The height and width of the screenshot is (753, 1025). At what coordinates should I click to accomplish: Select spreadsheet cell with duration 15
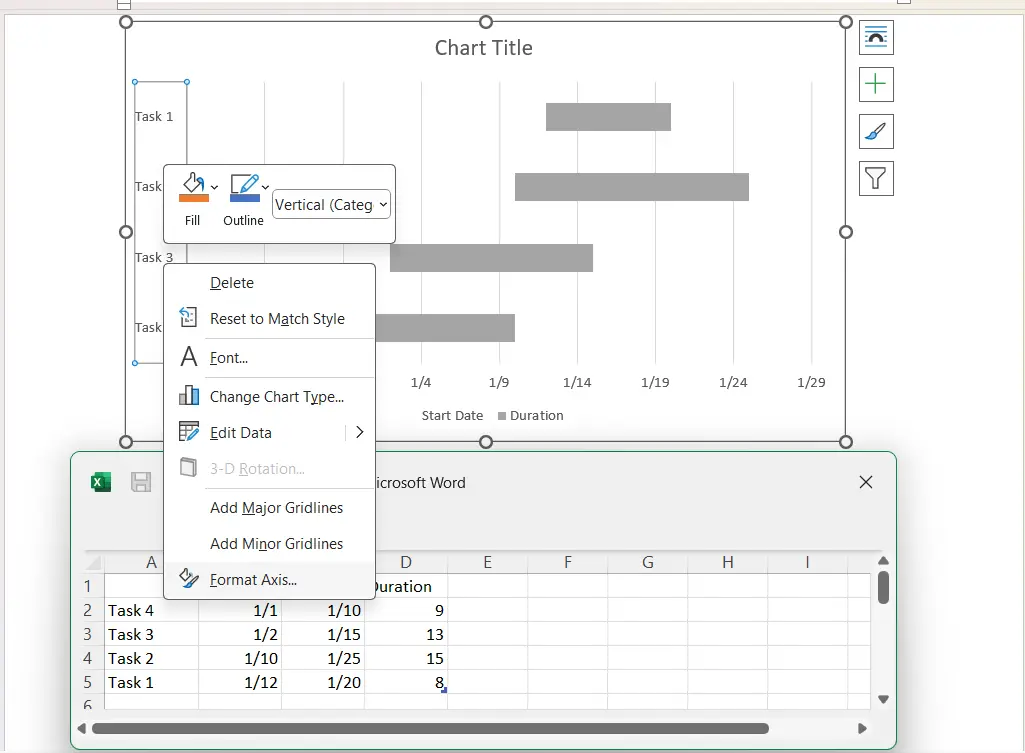[x=406, y=659]
